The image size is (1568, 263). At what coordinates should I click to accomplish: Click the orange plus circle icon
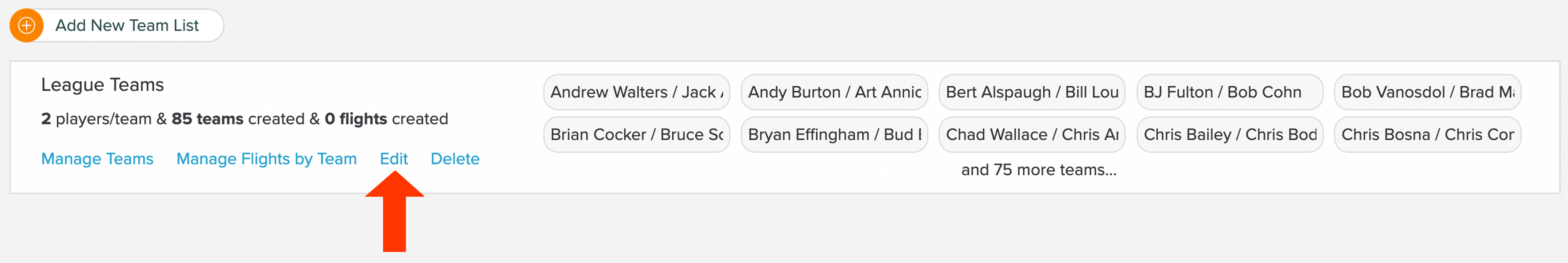tap(26, 26)
